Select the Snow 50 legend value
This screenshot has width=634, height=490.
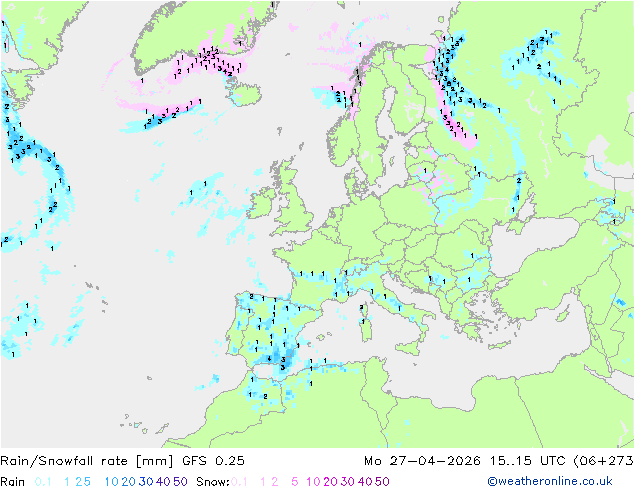point(382,482)
